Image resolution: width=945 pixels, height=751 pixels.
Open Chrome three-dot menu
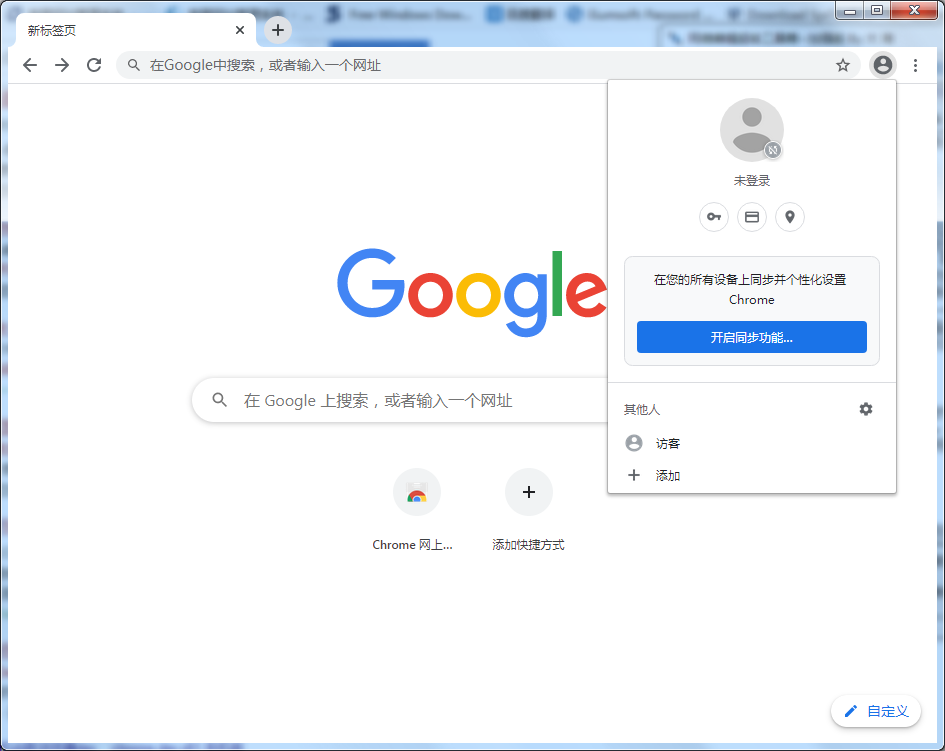pos(915,65)
